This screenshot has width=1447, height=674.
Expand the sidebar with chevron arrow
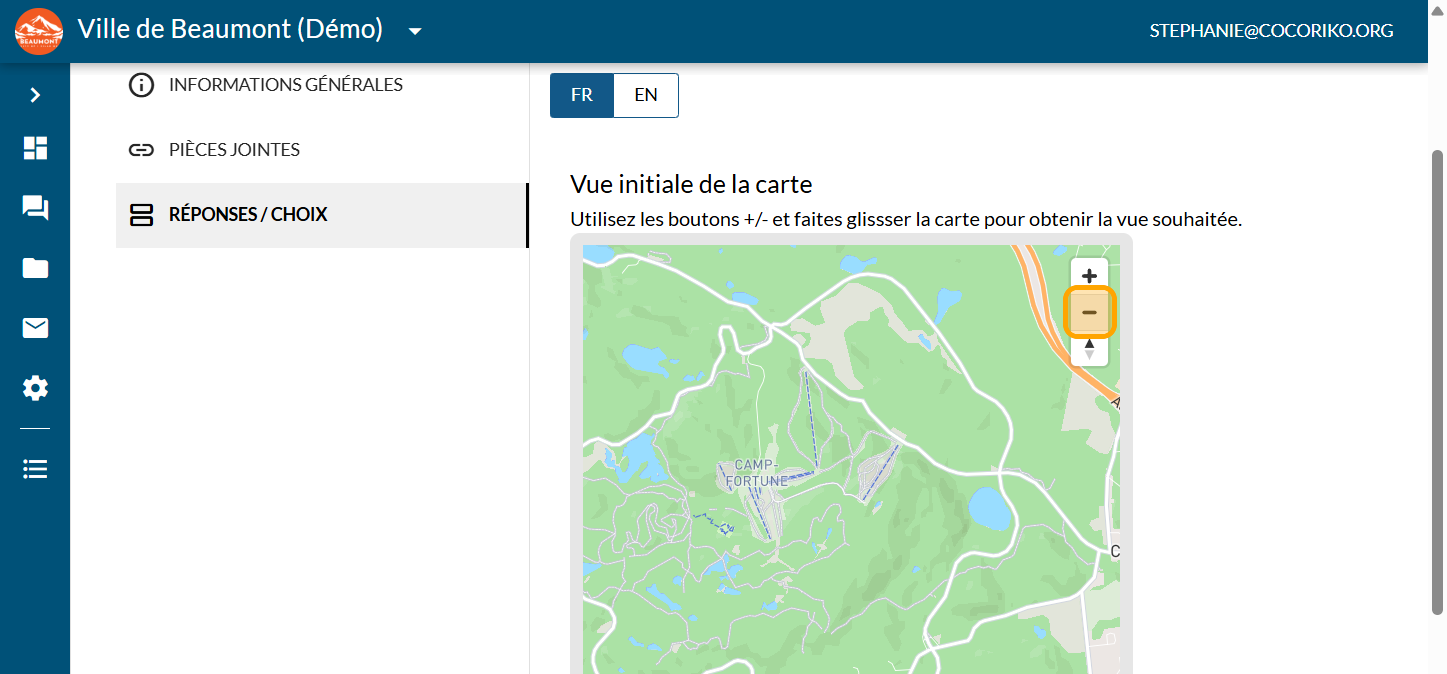click(35, 95)
